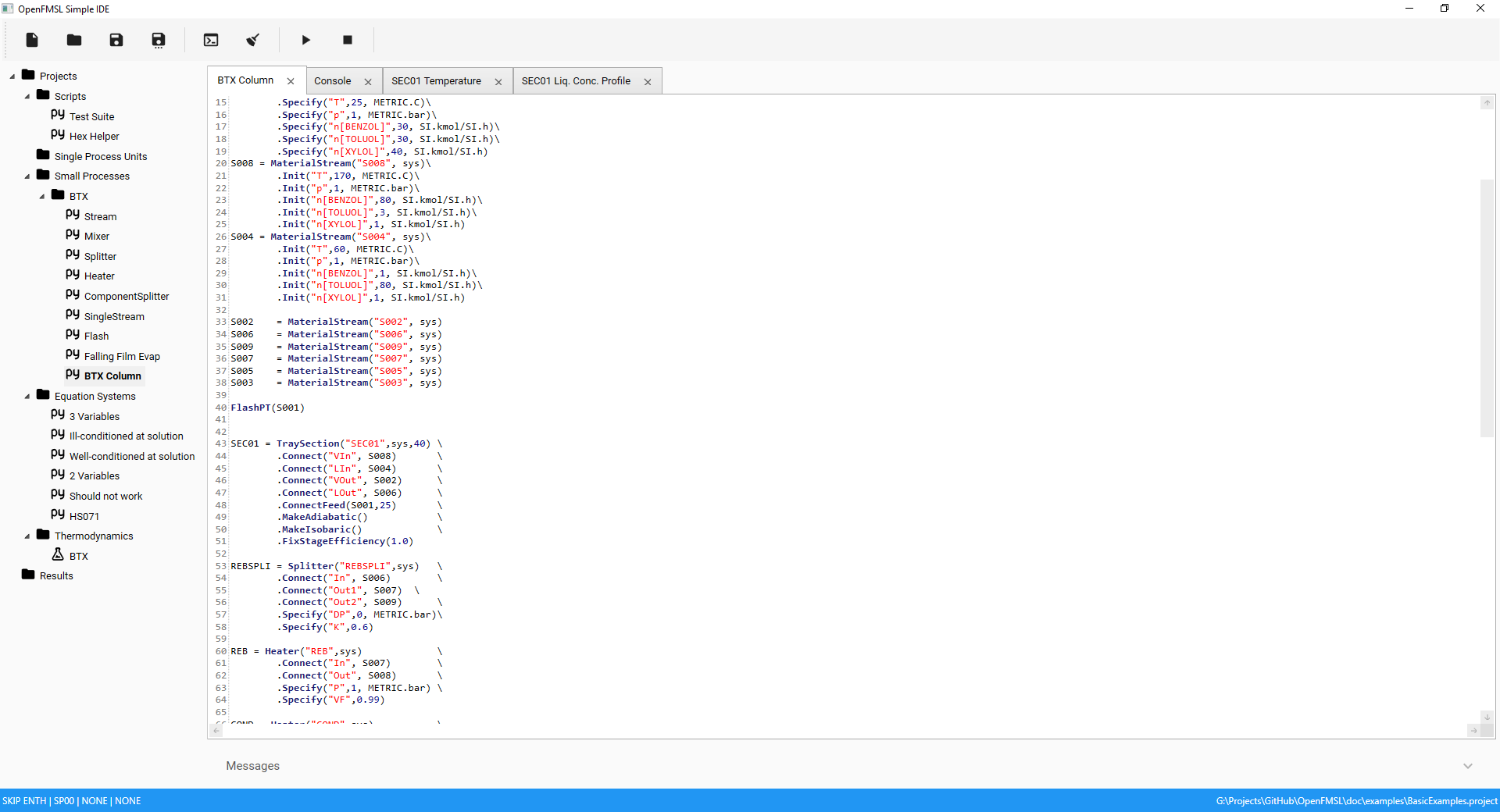Click the FlashPT(S001) code line
Screen dimensions: 1500x812
click(267, 408)
